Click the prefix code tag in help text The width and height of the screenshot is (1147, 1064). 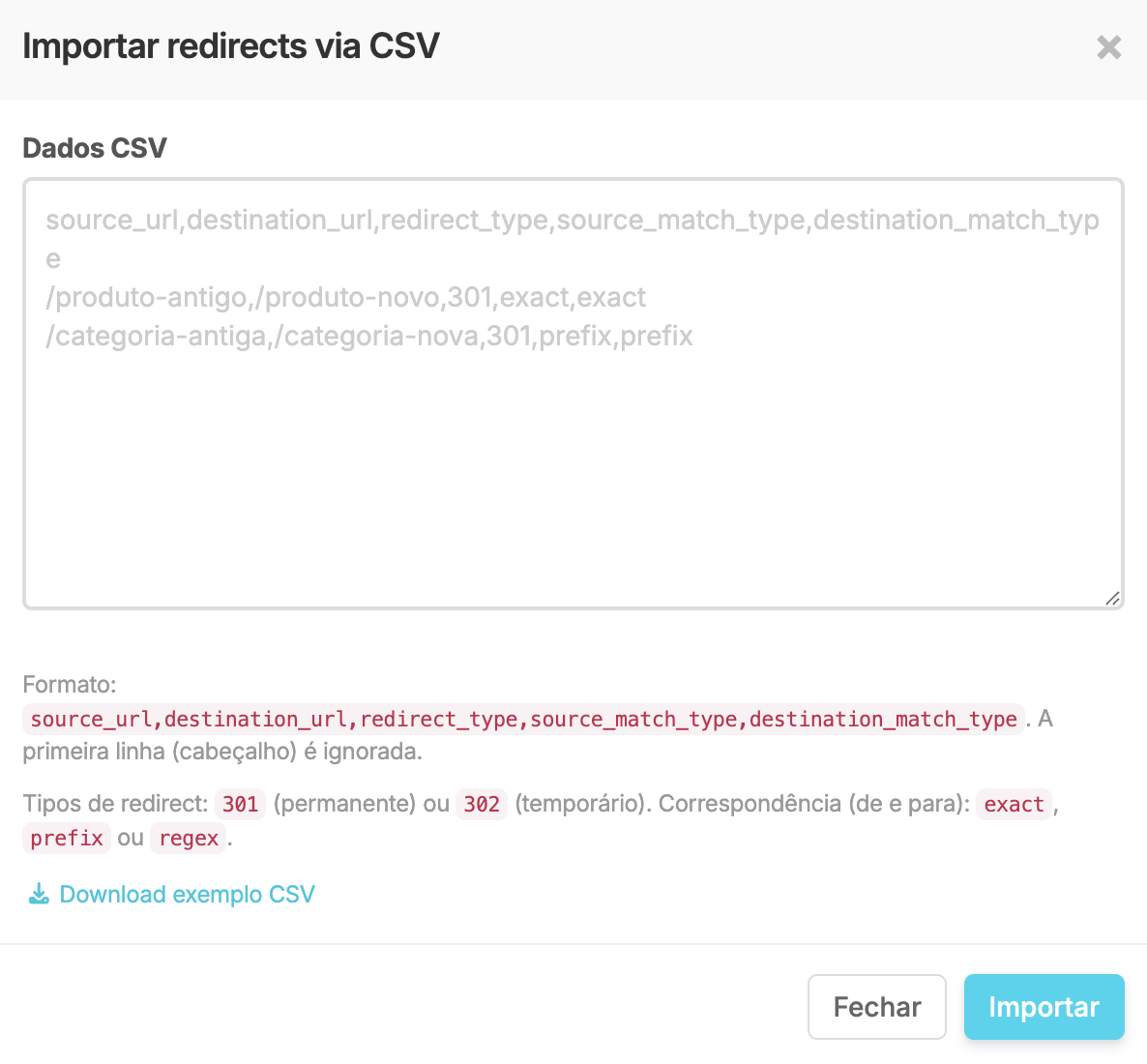67,838
